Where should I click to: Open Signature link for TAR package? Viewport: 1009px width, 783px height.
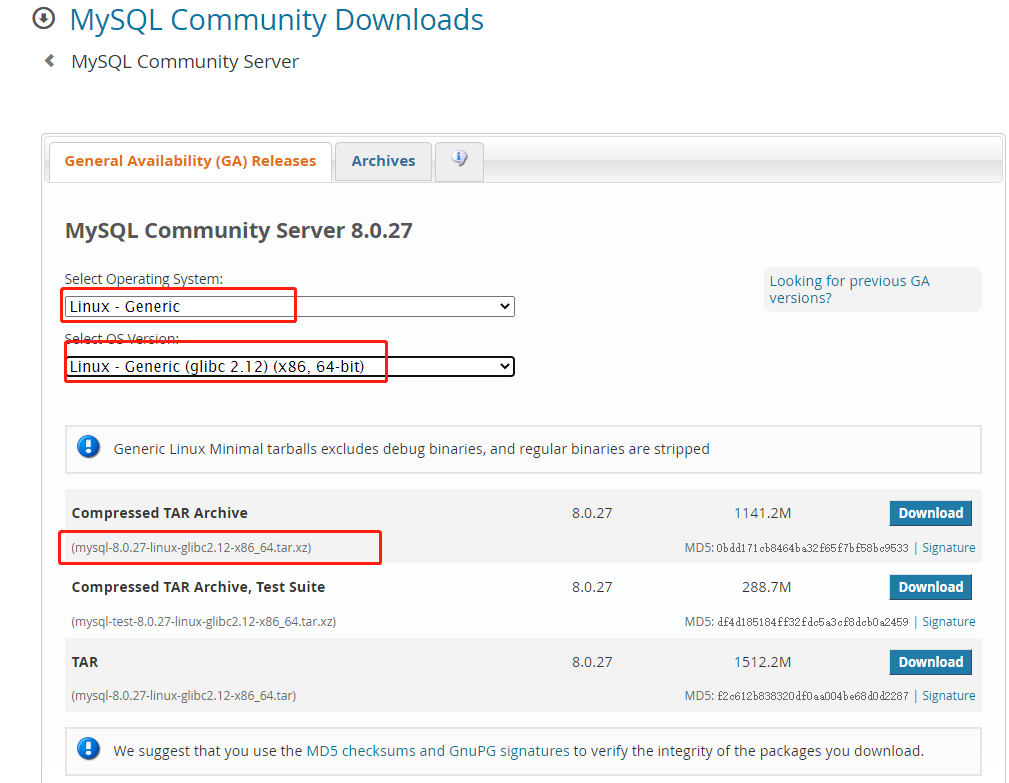[x=949, y=695]
